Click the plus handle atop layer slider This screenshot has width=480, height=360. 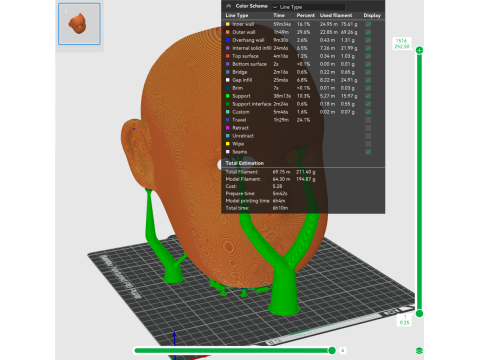point(419,50)
